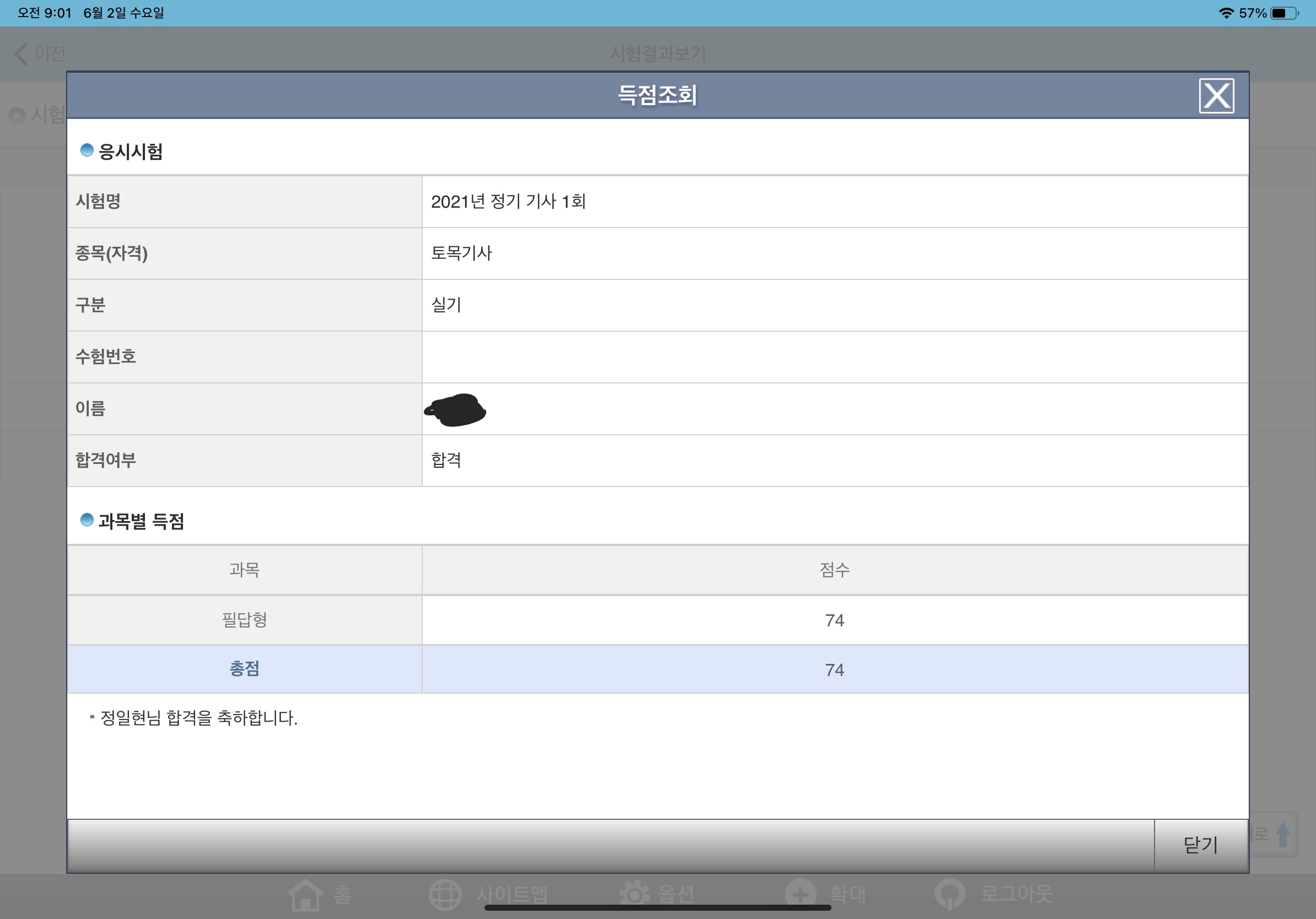Screen dimensions: 1316x919
Task: Tap the date 6월 2일 수요일
Action: [124, 13]
